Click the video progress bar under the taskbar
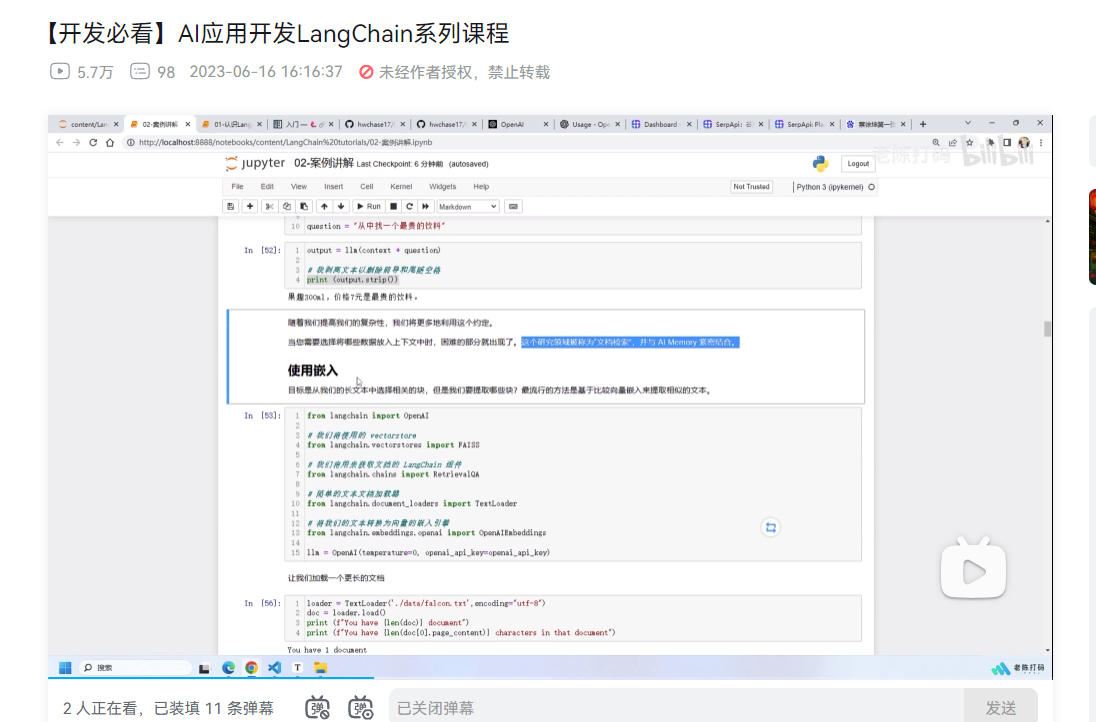The height and width of the screenshot is (722, 1096). tap(550, 678)
